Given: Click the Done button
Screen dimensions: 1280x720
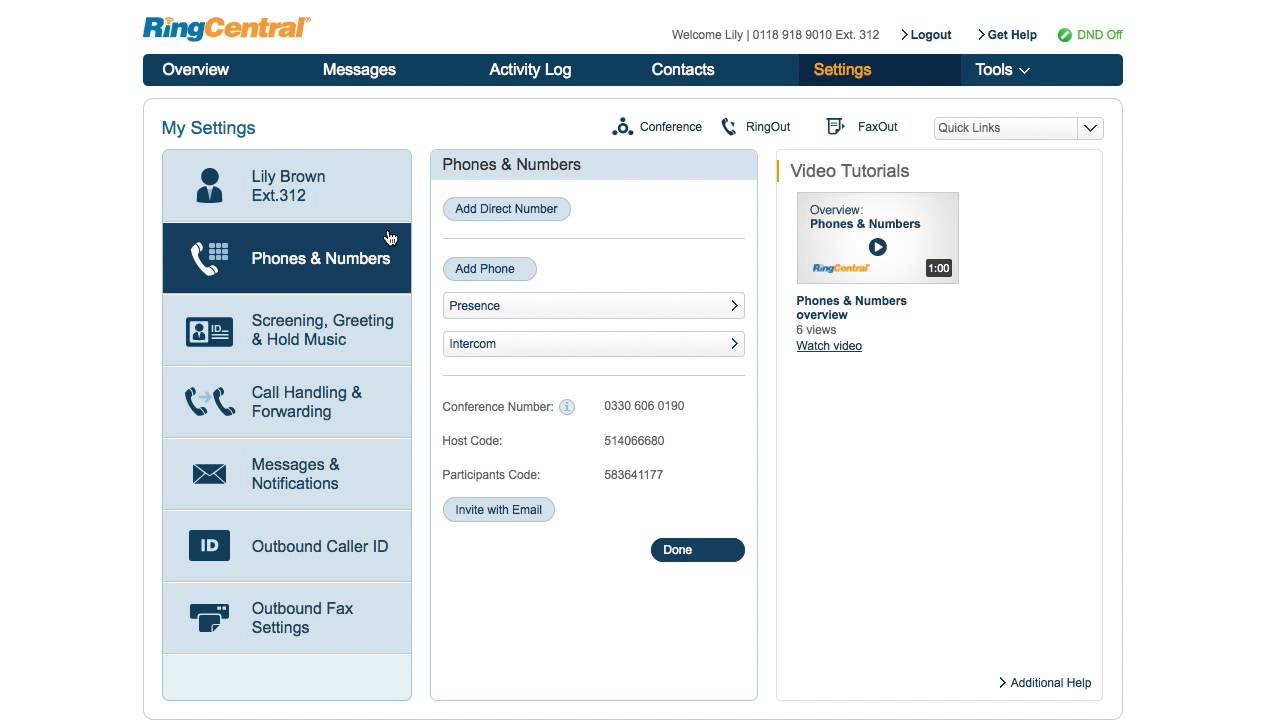Looking at the screenshot, I should point(698,550).
